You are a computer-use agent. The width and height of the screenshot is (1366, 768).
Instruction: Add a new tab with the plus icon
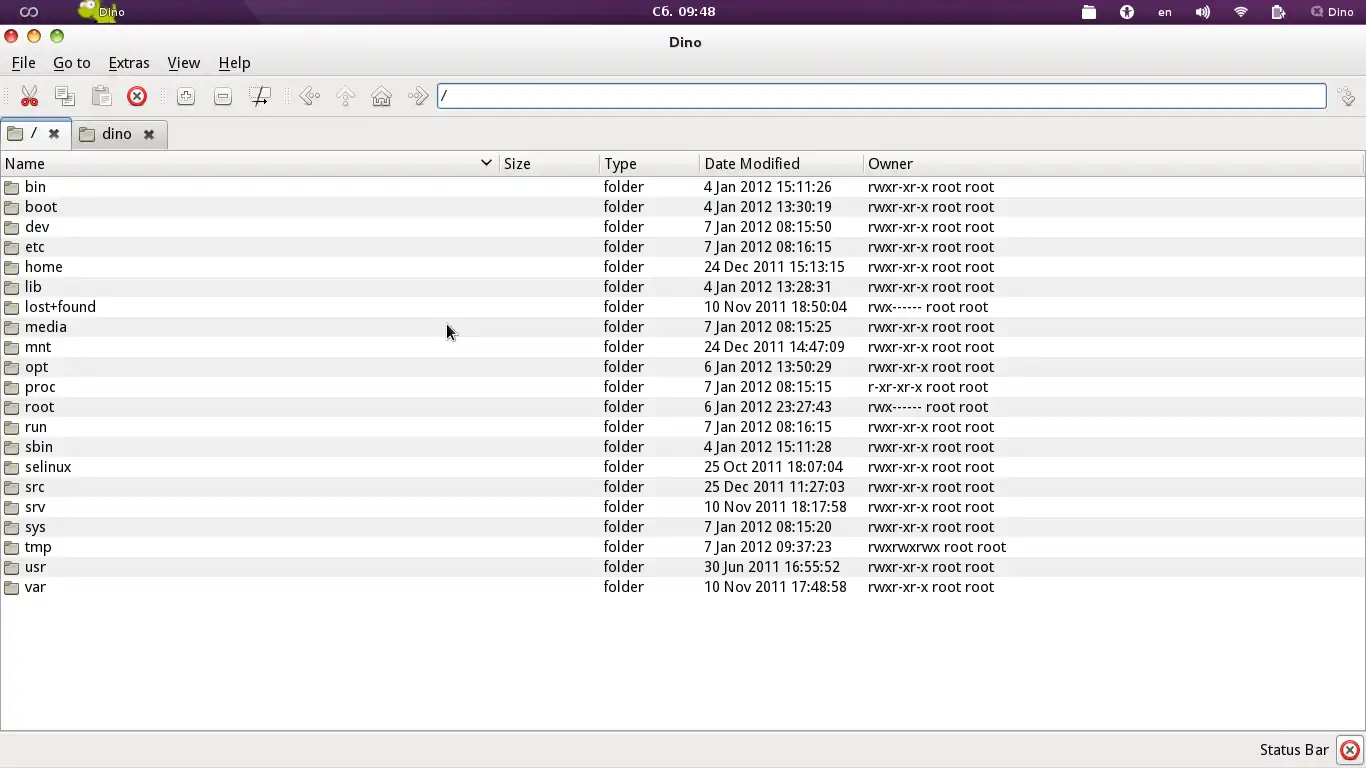tap(186, 96)
